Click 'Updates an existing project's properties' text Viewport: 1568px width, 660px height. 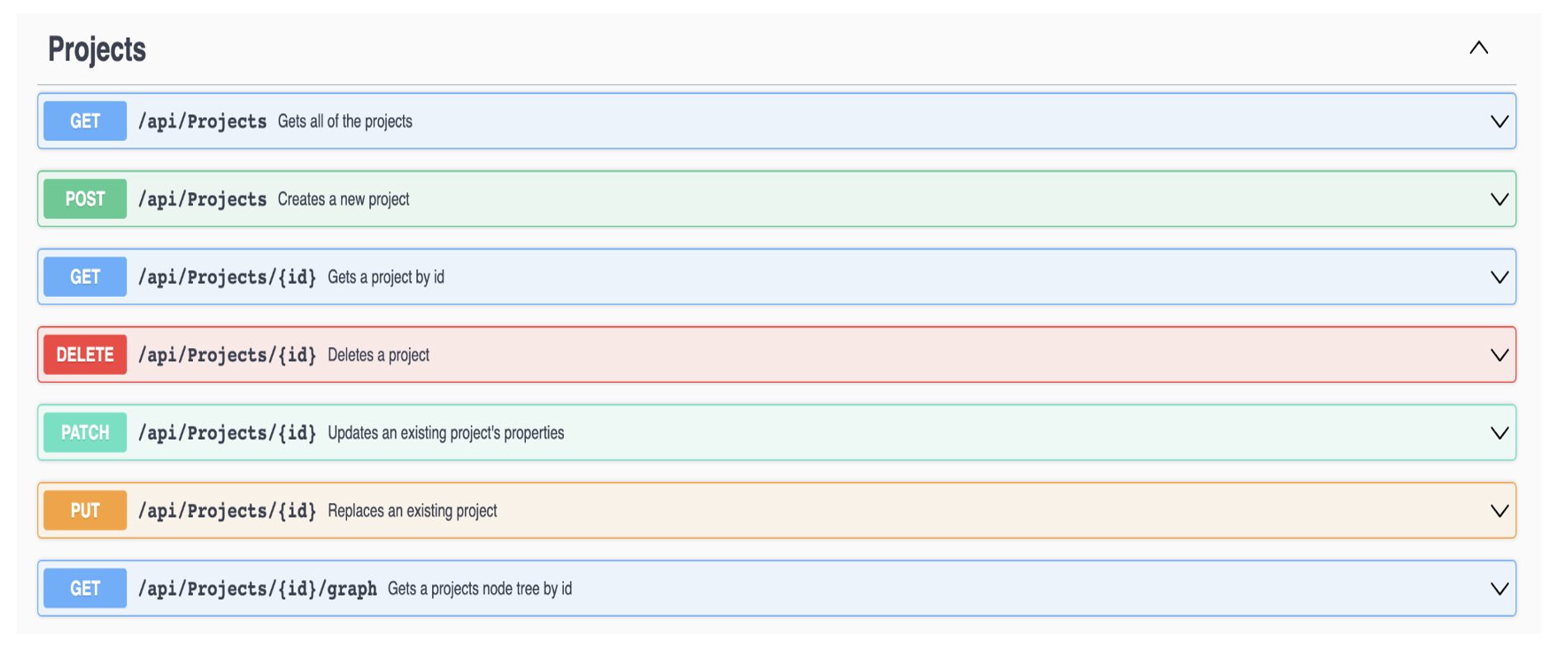[446, 432]
